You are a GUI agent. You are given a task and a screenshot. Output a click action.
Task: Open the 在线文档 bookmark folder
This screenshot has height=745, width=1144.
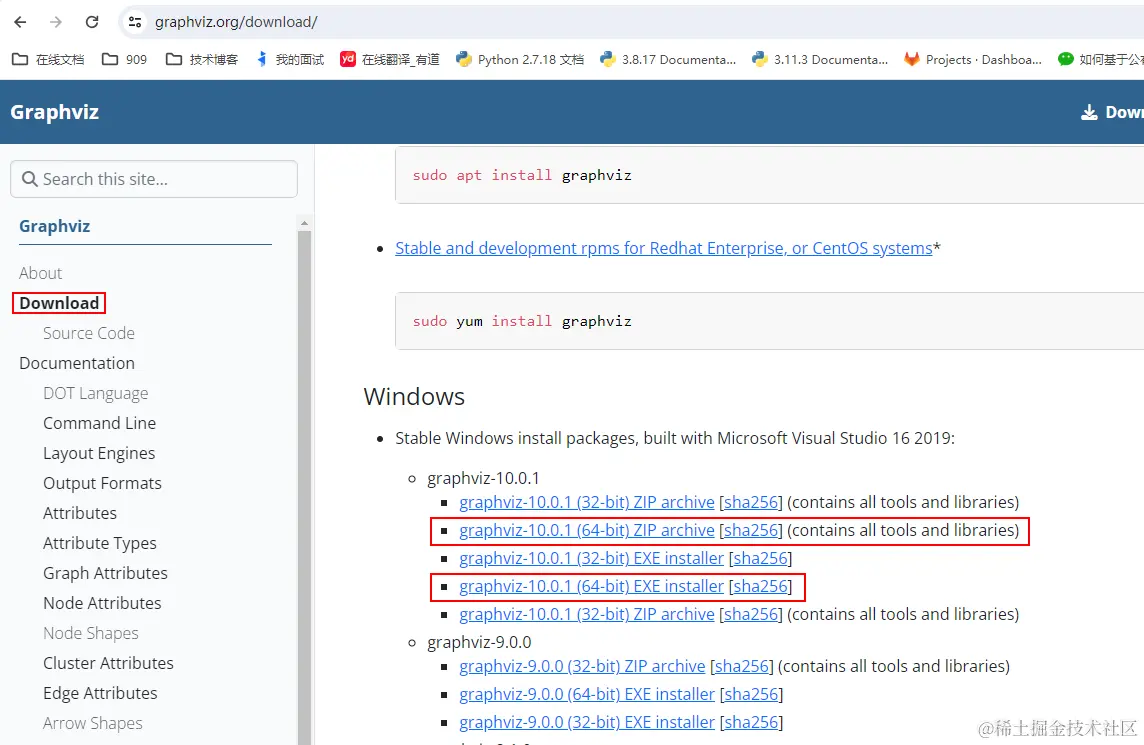[48, 60]
